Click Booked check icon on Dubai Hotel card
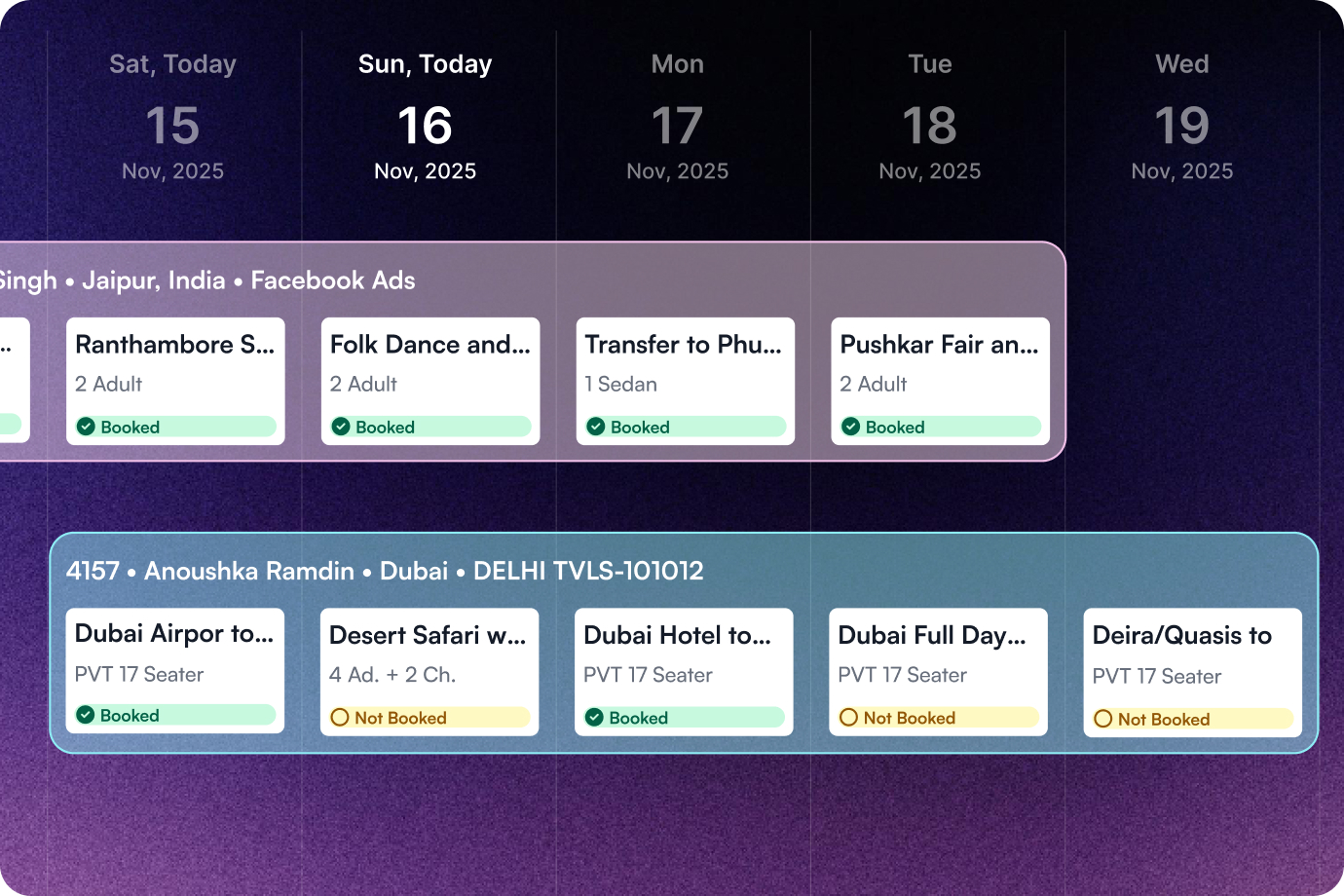 tap(594, 718)
